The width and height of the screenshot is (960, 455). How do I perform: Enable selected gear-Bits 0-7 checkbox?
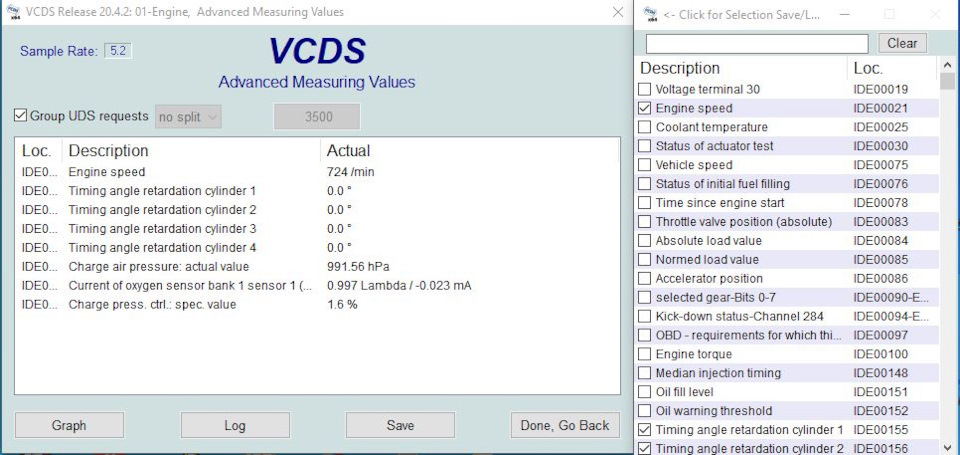645,298
